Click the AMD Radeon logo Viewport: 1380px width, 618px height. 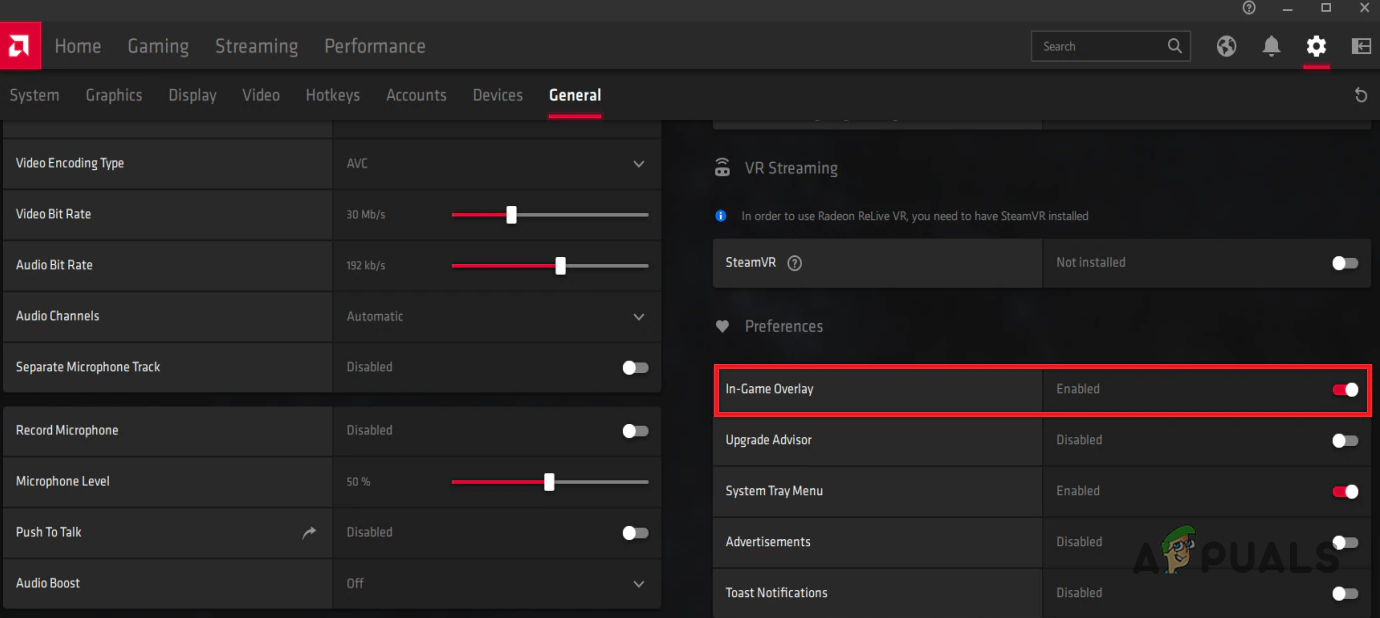tap(20, 45)
